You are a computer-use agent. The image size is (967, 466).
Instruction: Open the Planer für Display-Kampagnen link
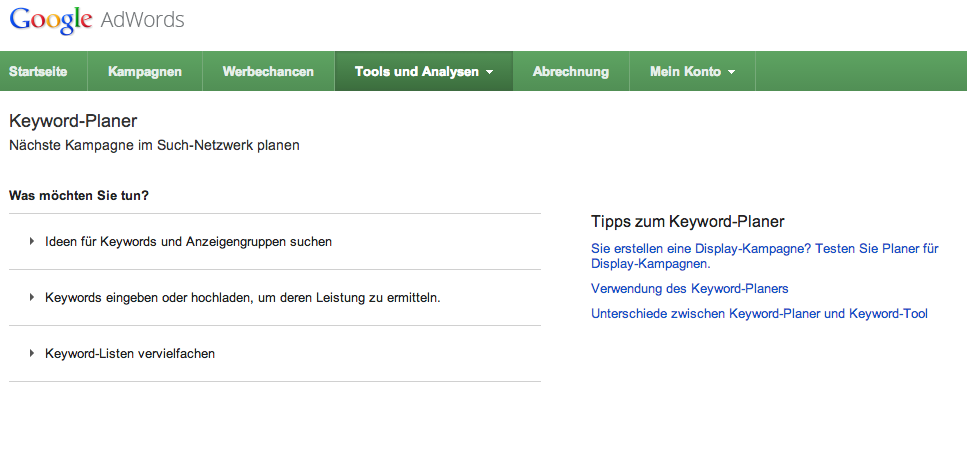(764, 256)
